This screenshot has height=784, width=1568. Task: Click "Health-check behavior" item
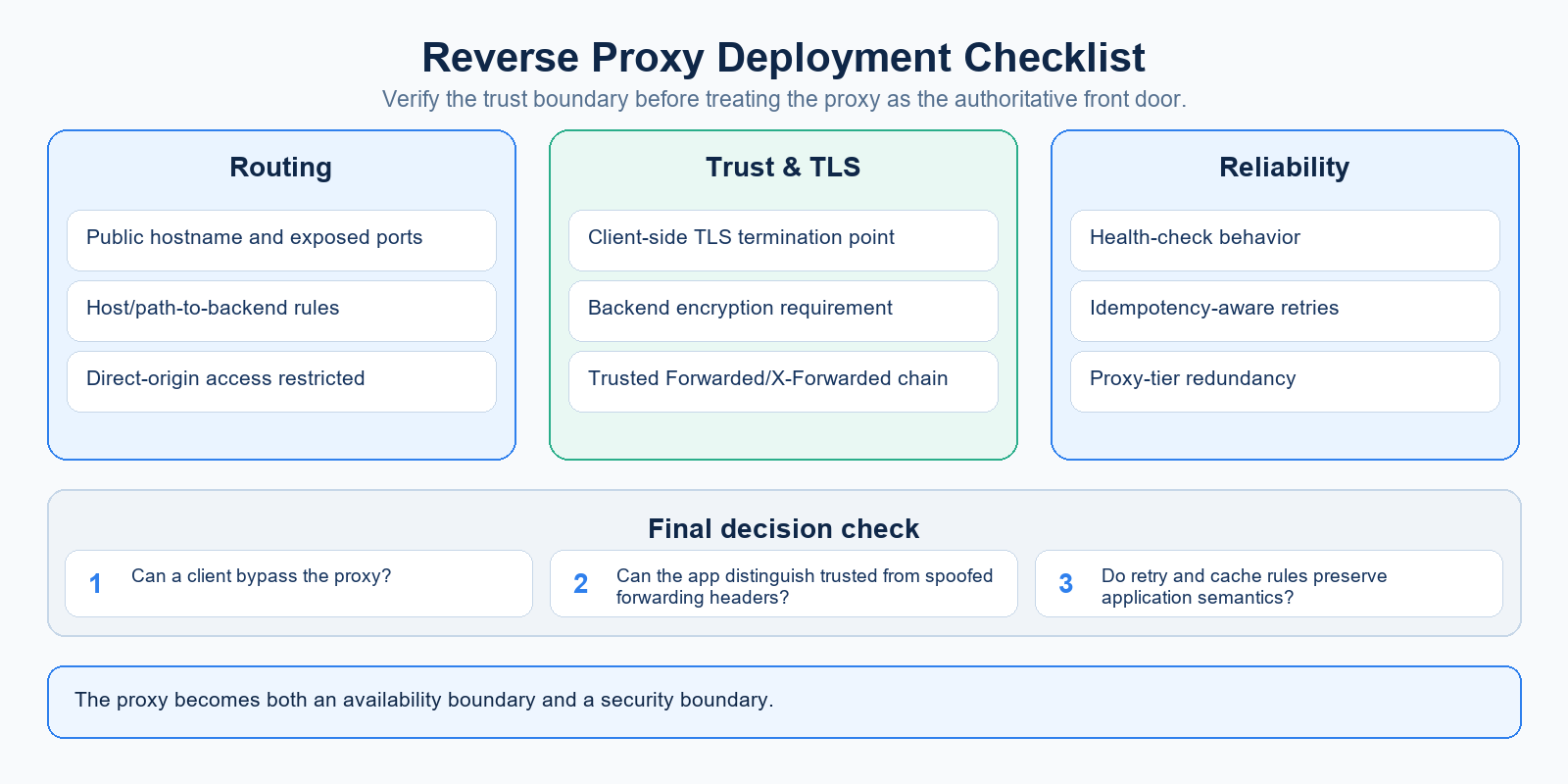coord(1285,240)
